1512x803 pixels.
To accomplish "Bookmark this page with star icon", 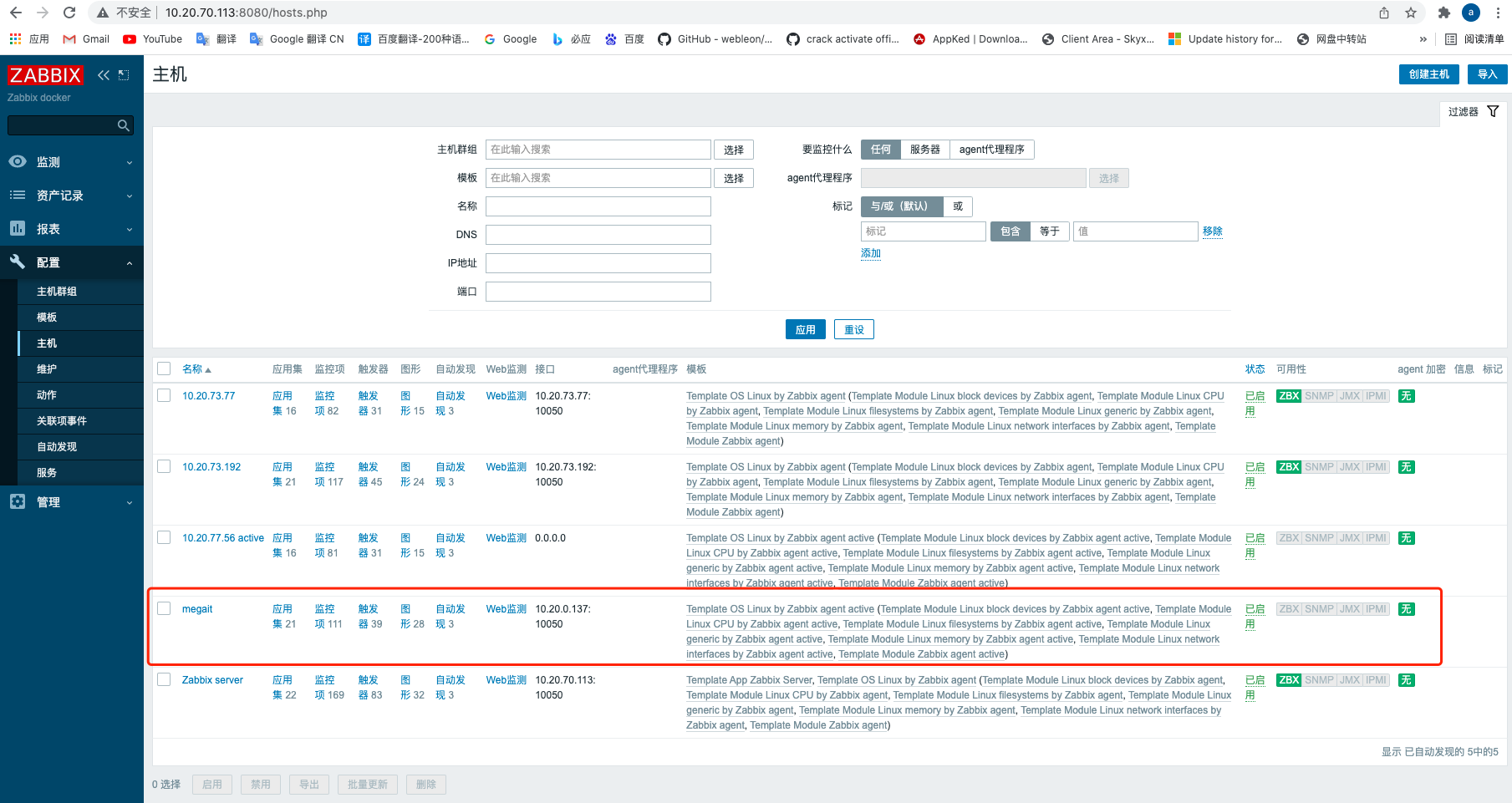I will coord(1411,13).
